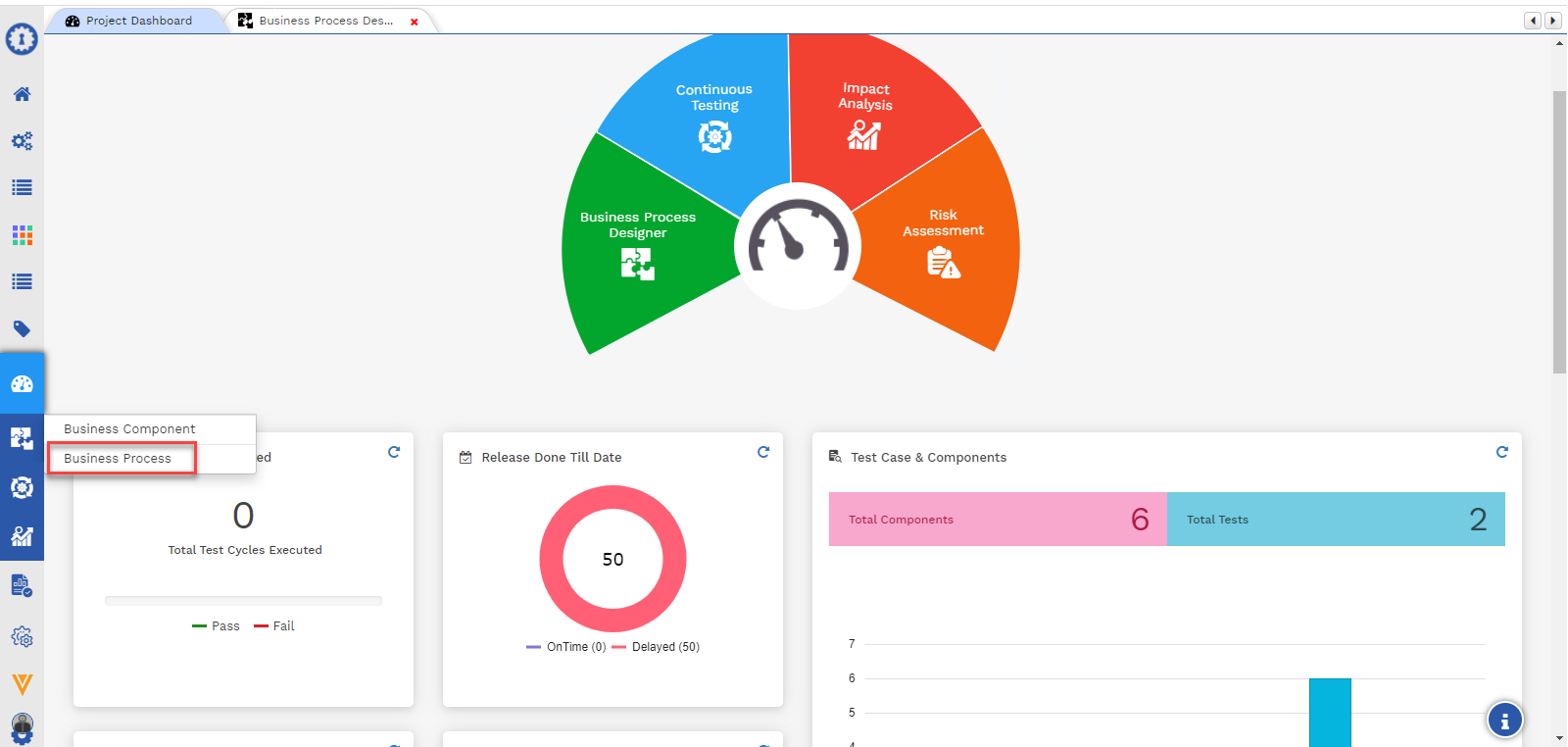The width and height of the screenshot is (1568, 747).
Task: Open the settings cog sidebar icon
Action: click(22, 637)
